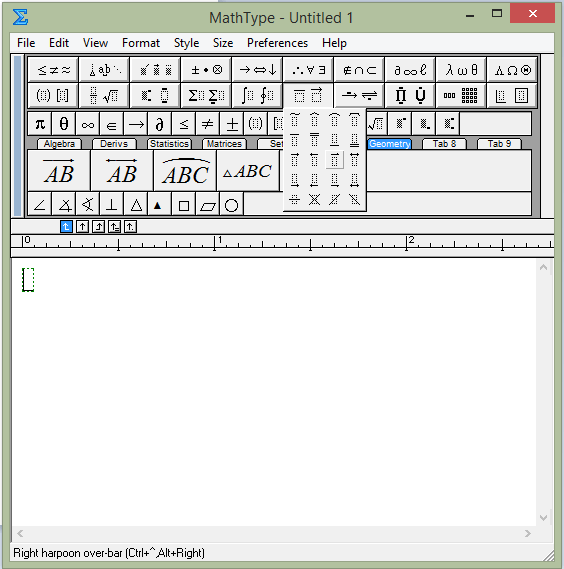This screenshot has width=564, height=569.
Task: Switch to the Matrices tab
Action: (x=224, y=144)
